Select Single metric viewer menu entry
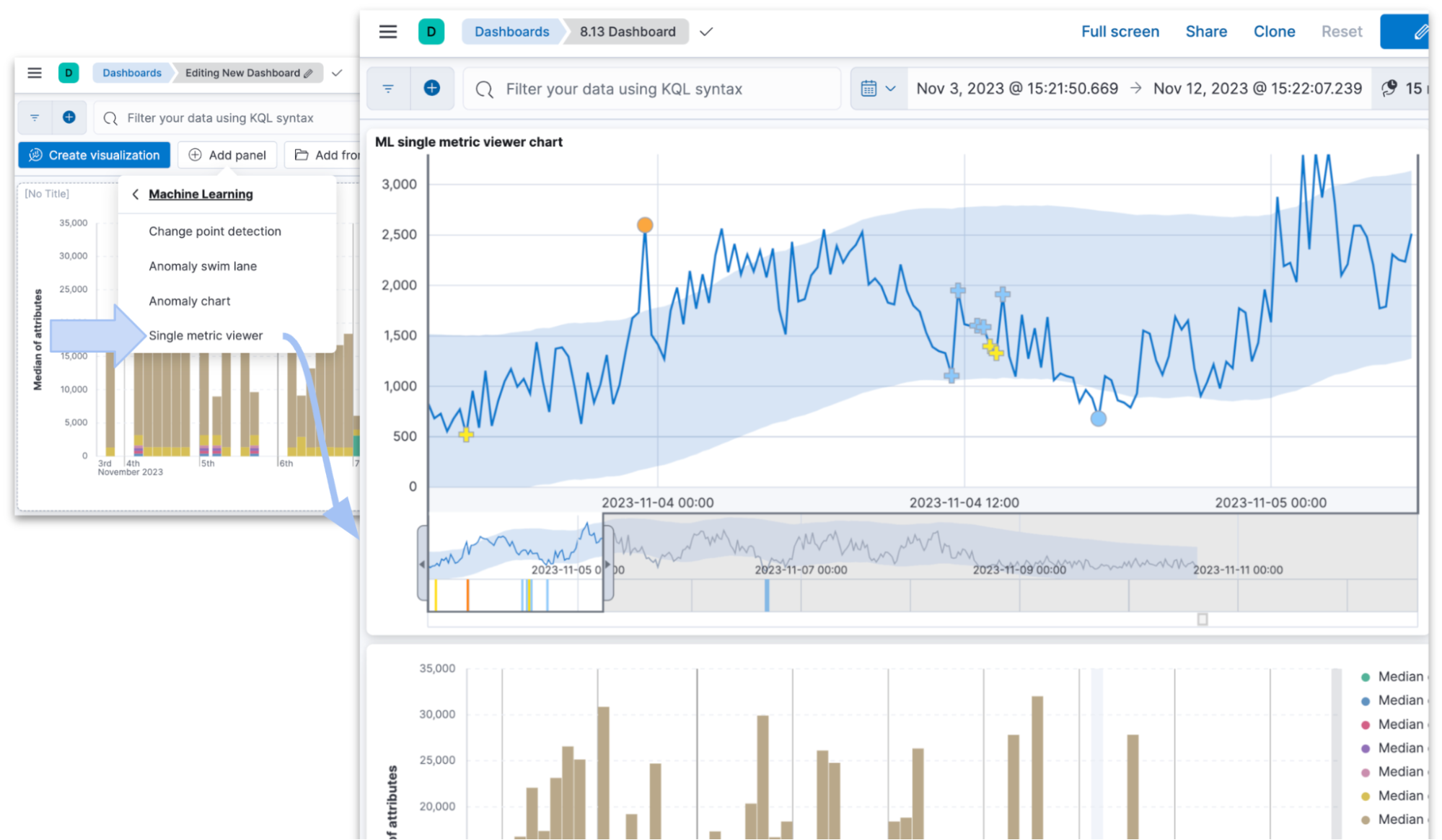Viewport: 1442px width, 840px height. [x=206, y=335]
